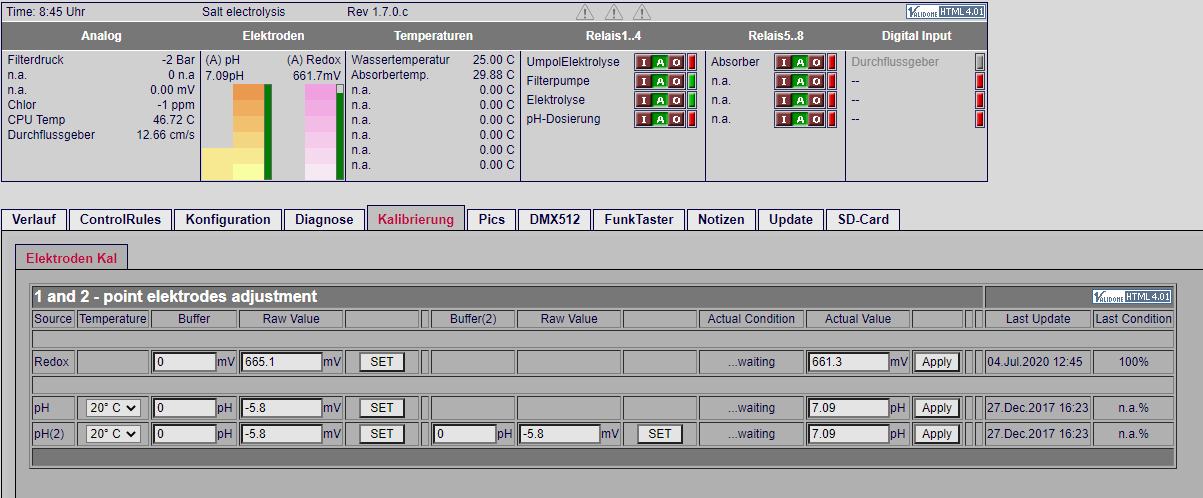This screenshot has width=1203, height=498.
Task: Click the Filterpumpe green status LED
Action: point(691,81)
